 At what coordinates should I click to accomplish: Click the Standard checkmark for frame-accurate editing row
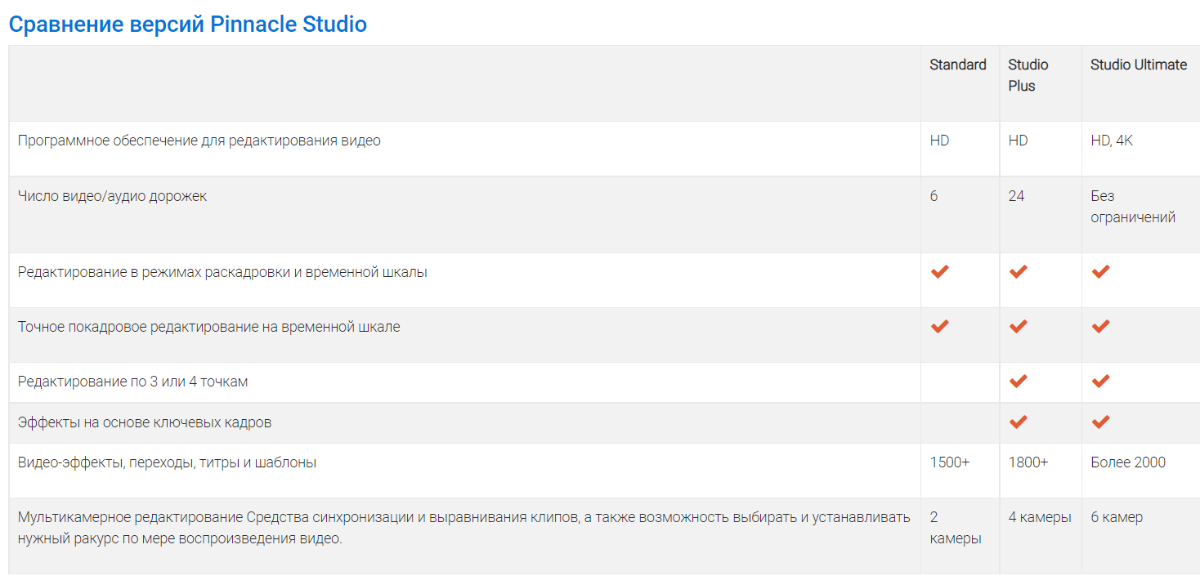click(939, 326)
